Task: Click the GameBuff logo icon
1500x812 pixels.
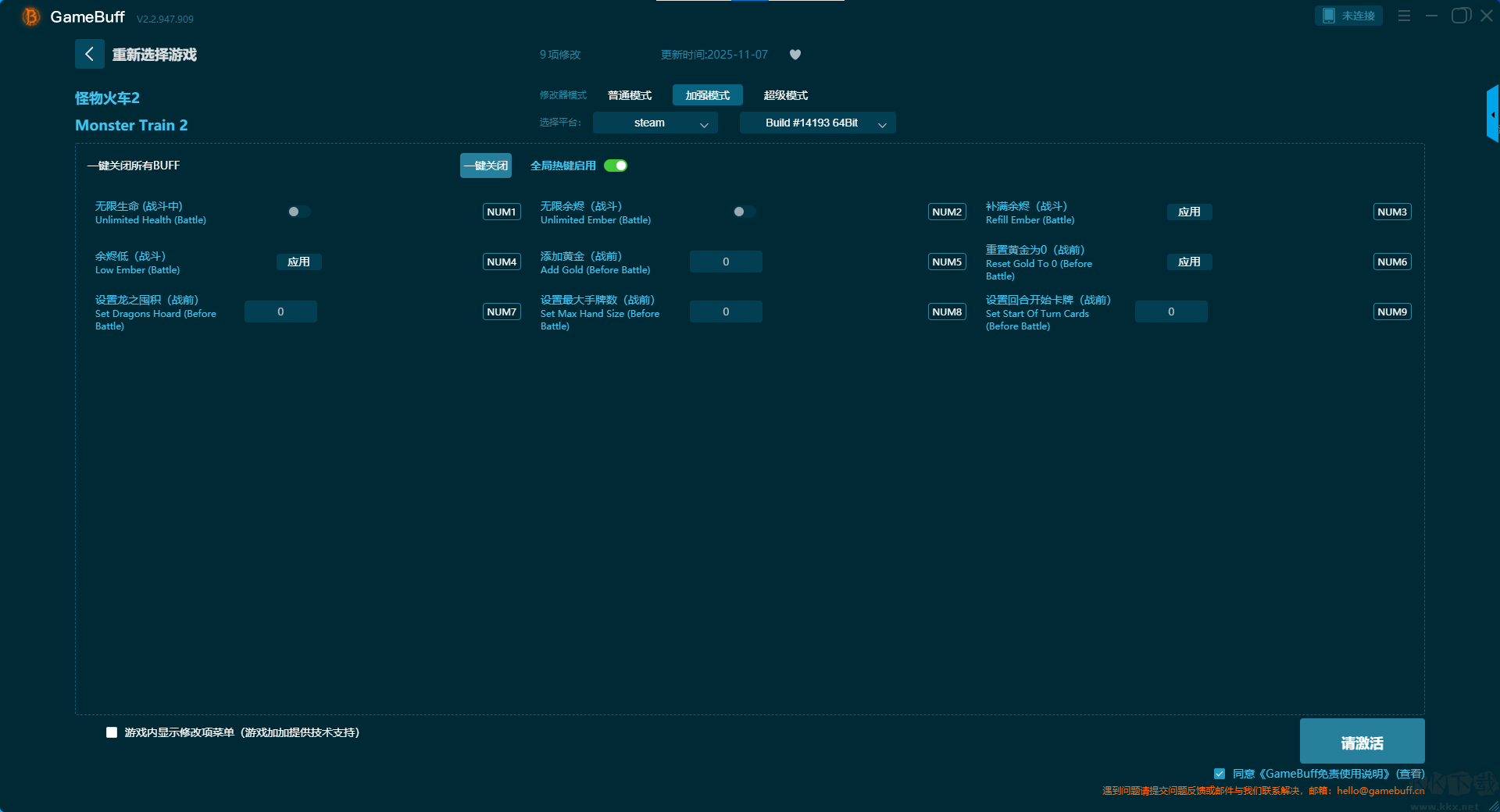Action: (30, 16)
